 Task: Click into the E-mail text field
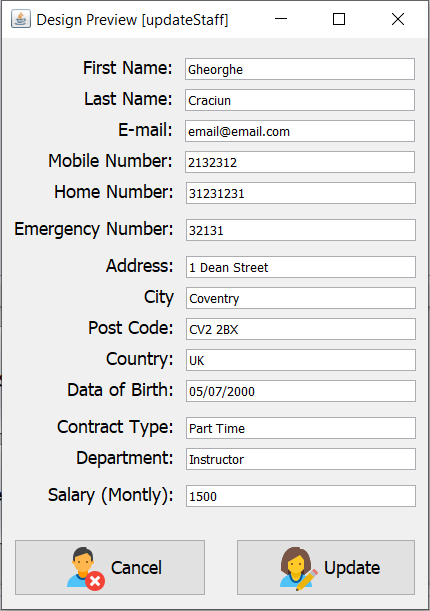coord(300,131)
